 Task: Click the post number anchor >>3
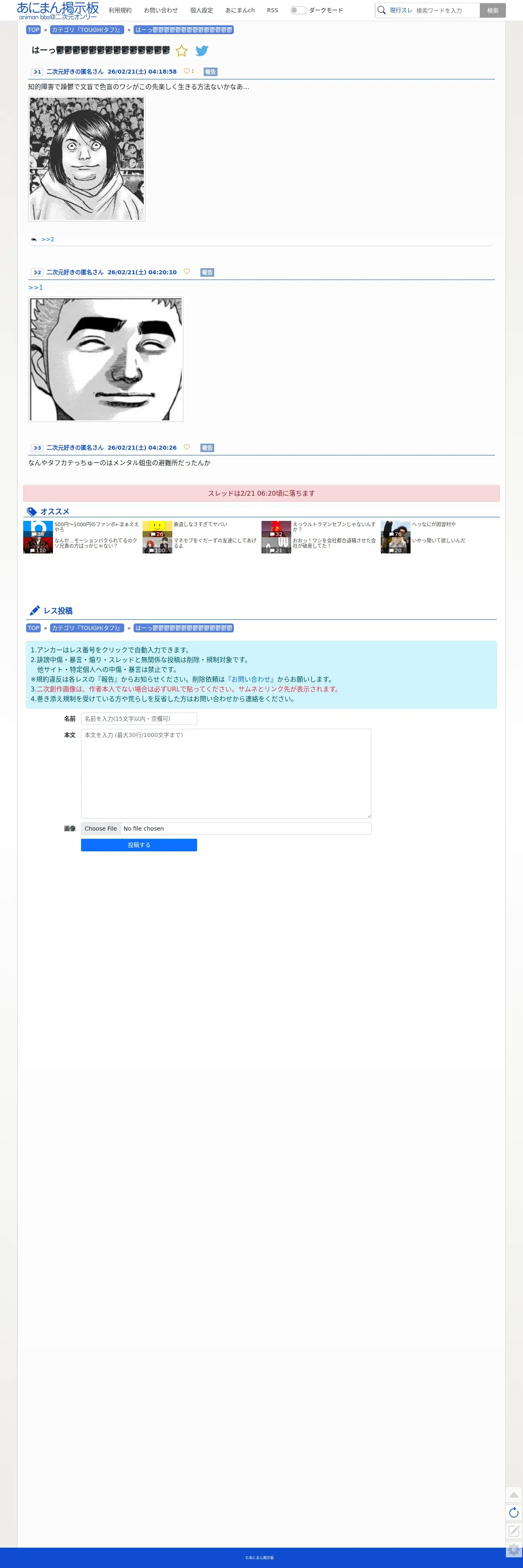[x=37, y=447]
